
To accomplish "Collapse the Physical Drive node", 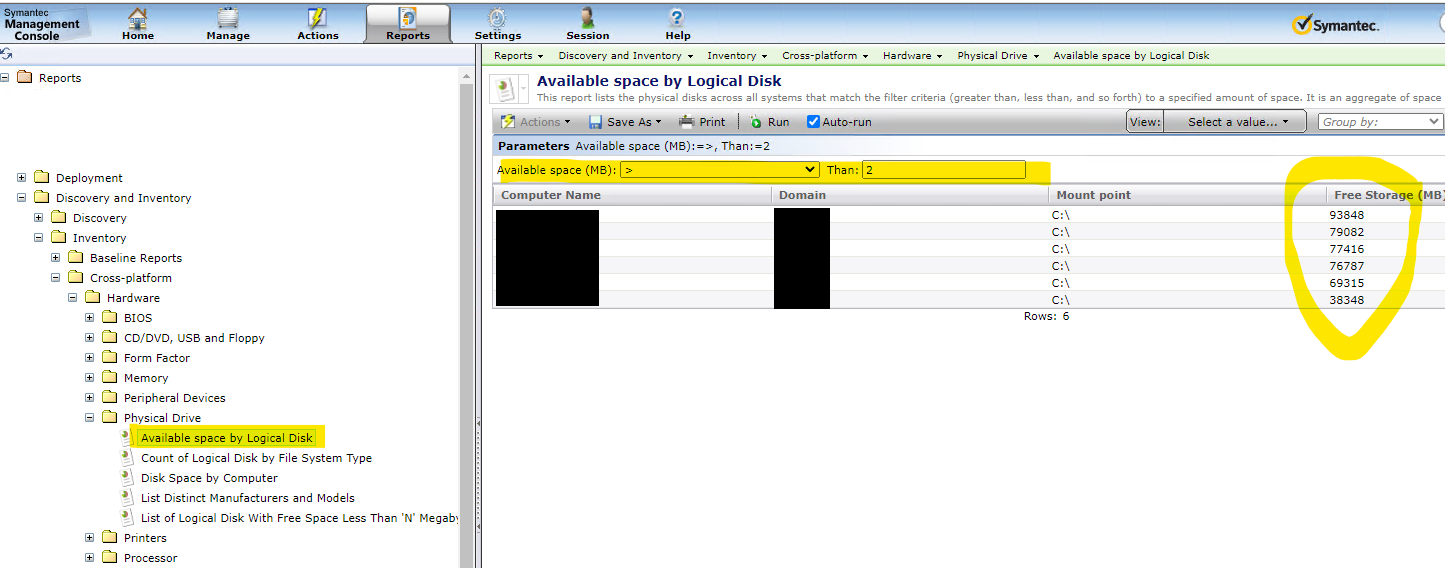I will pos(90,418).
